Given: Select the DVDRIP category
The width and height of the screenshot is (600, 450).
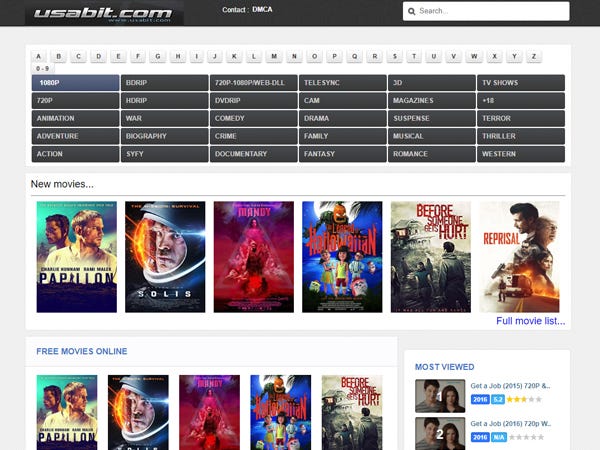Looking at the screenshot, I should click(254, 101).
